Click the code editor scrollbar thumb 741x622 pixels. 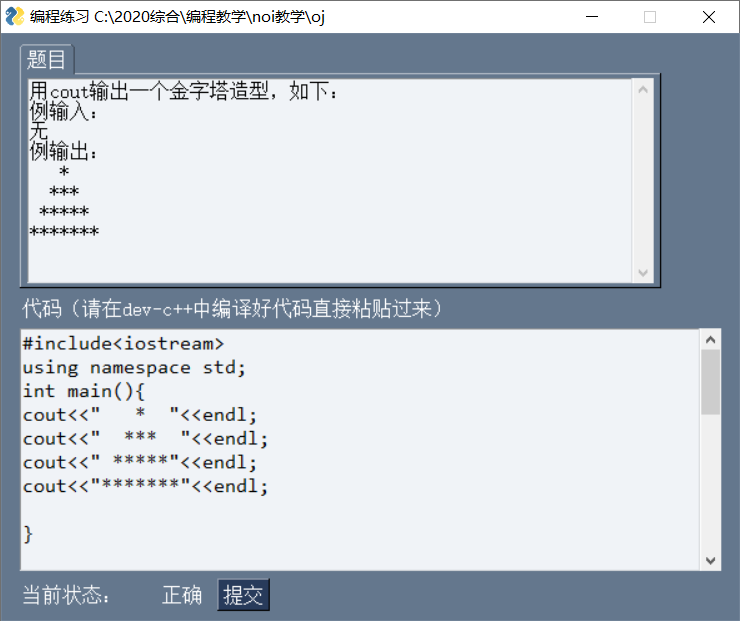(x=710, y=382)
